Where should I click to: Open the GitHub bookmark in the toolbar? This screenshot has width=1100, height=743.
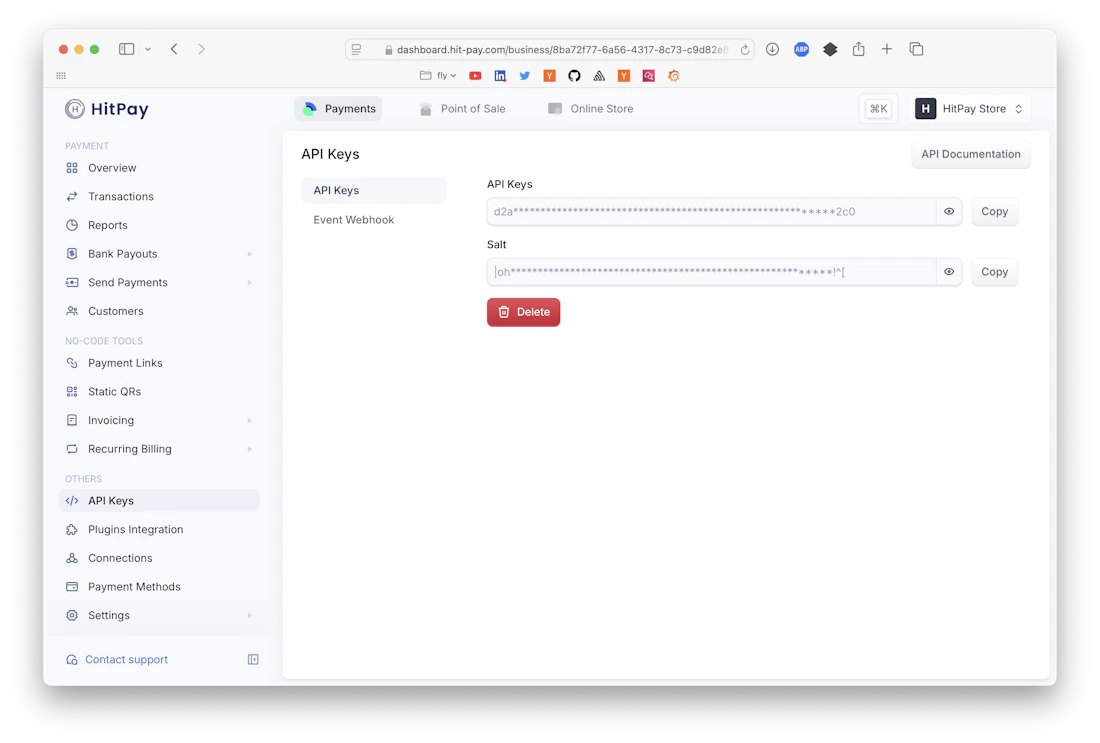[x=572, y=75]
